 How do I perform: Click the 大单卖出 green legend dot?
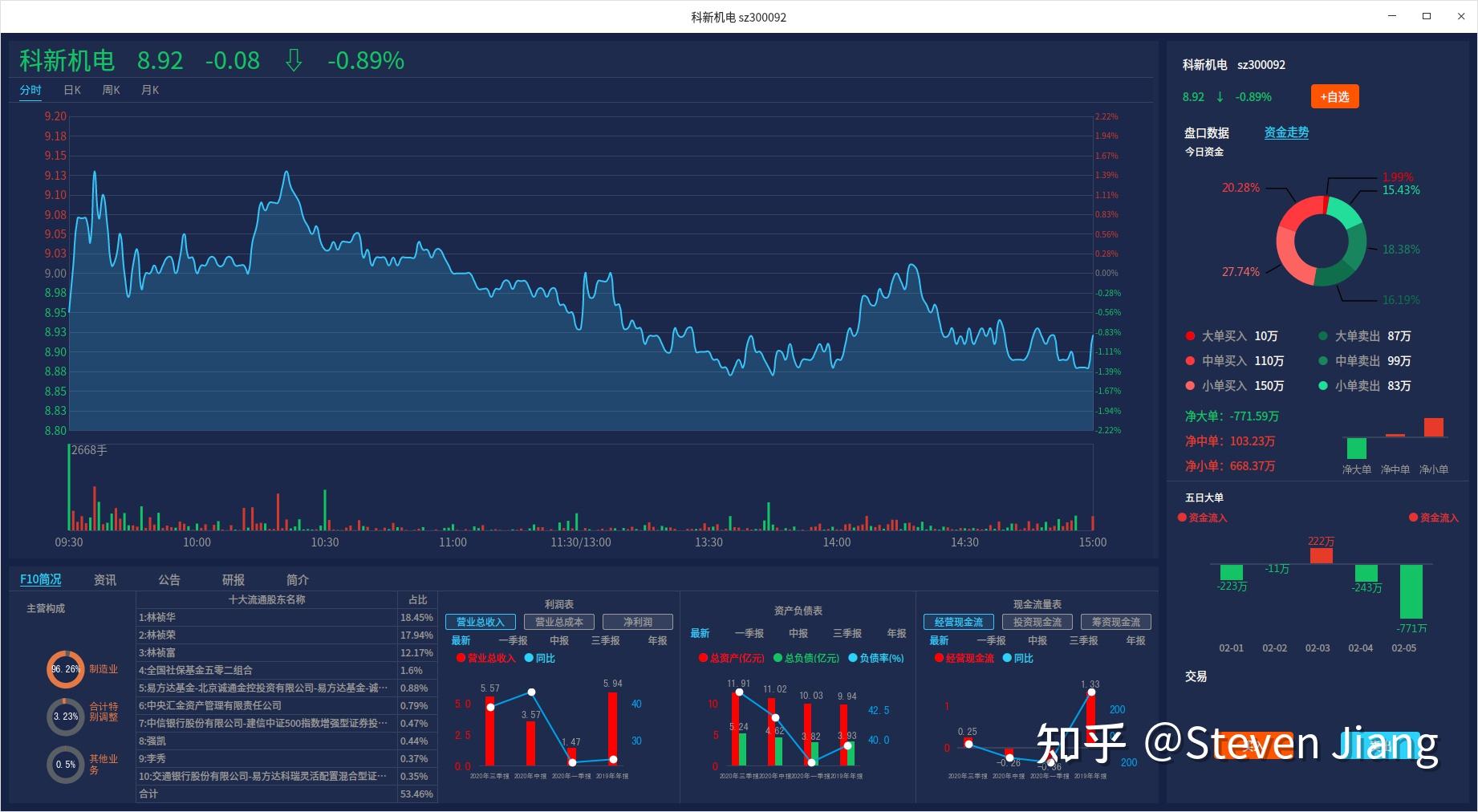pos(1323,336)
